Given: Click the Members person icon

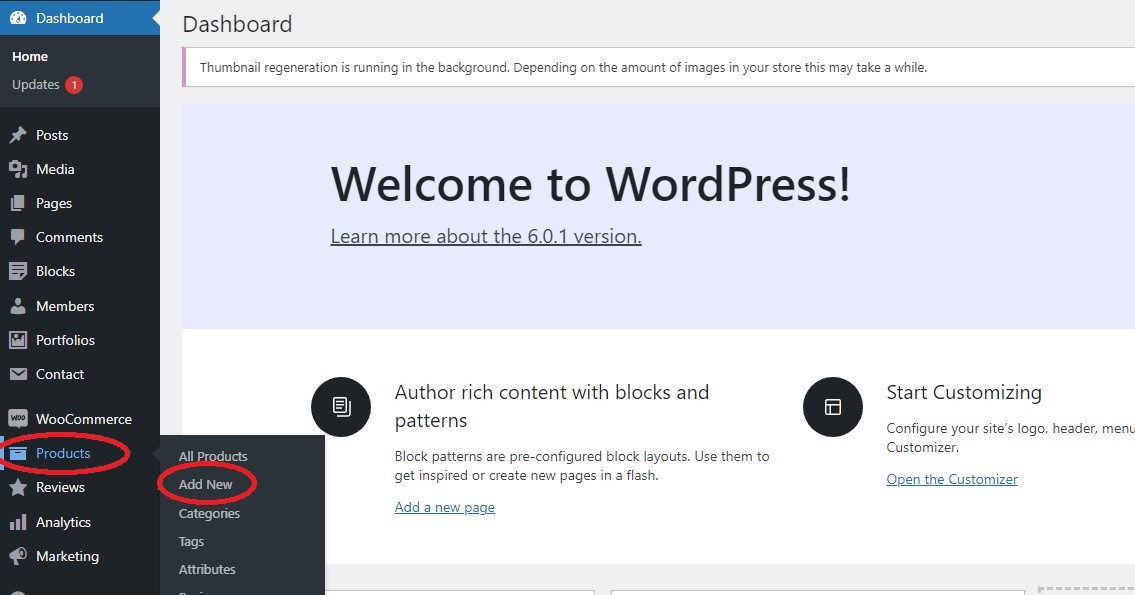Looking at the screenshot, I should click(18, 306).
